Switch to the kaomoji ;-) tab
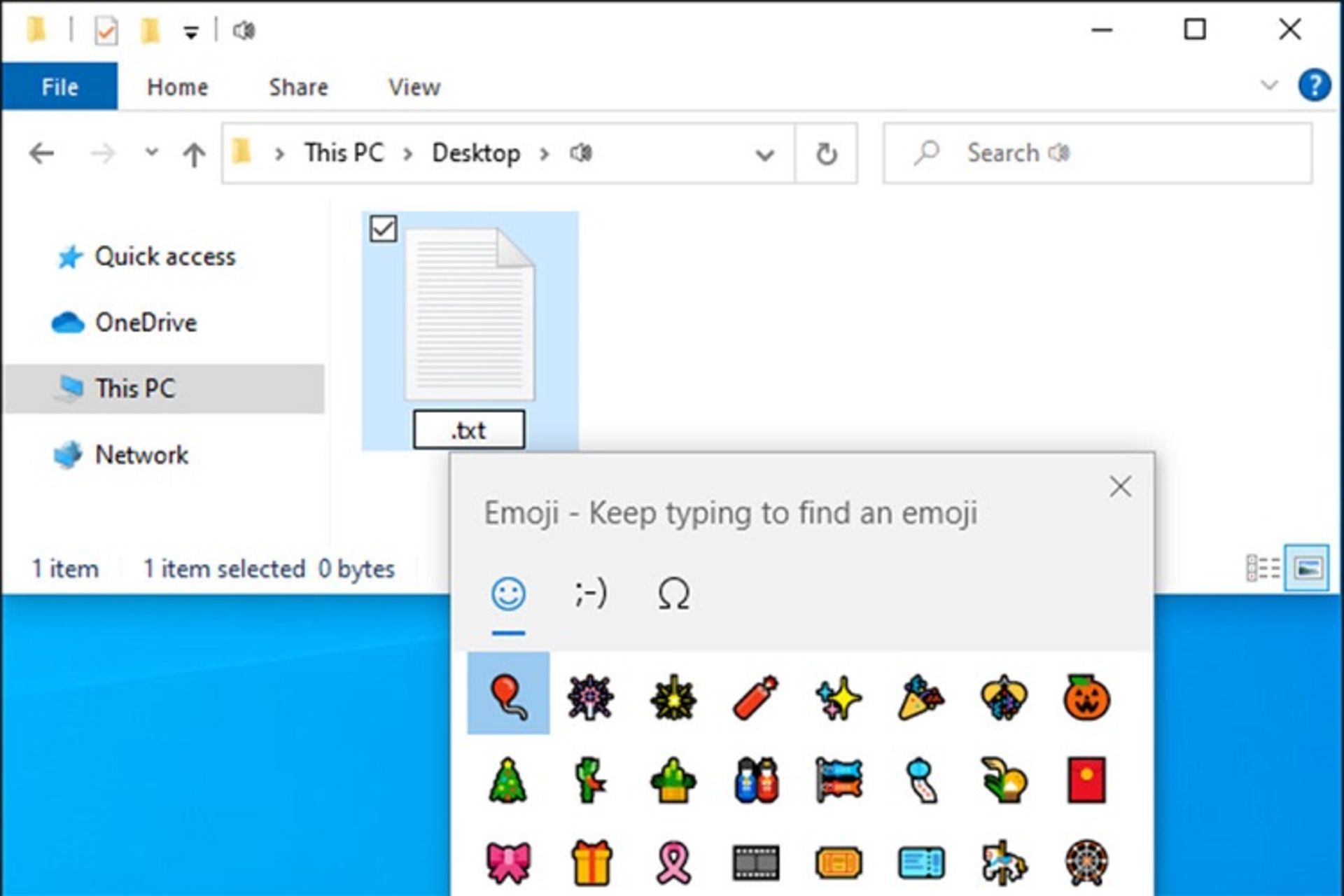This screenshot has width=1344, height=896. pos(591,594)
